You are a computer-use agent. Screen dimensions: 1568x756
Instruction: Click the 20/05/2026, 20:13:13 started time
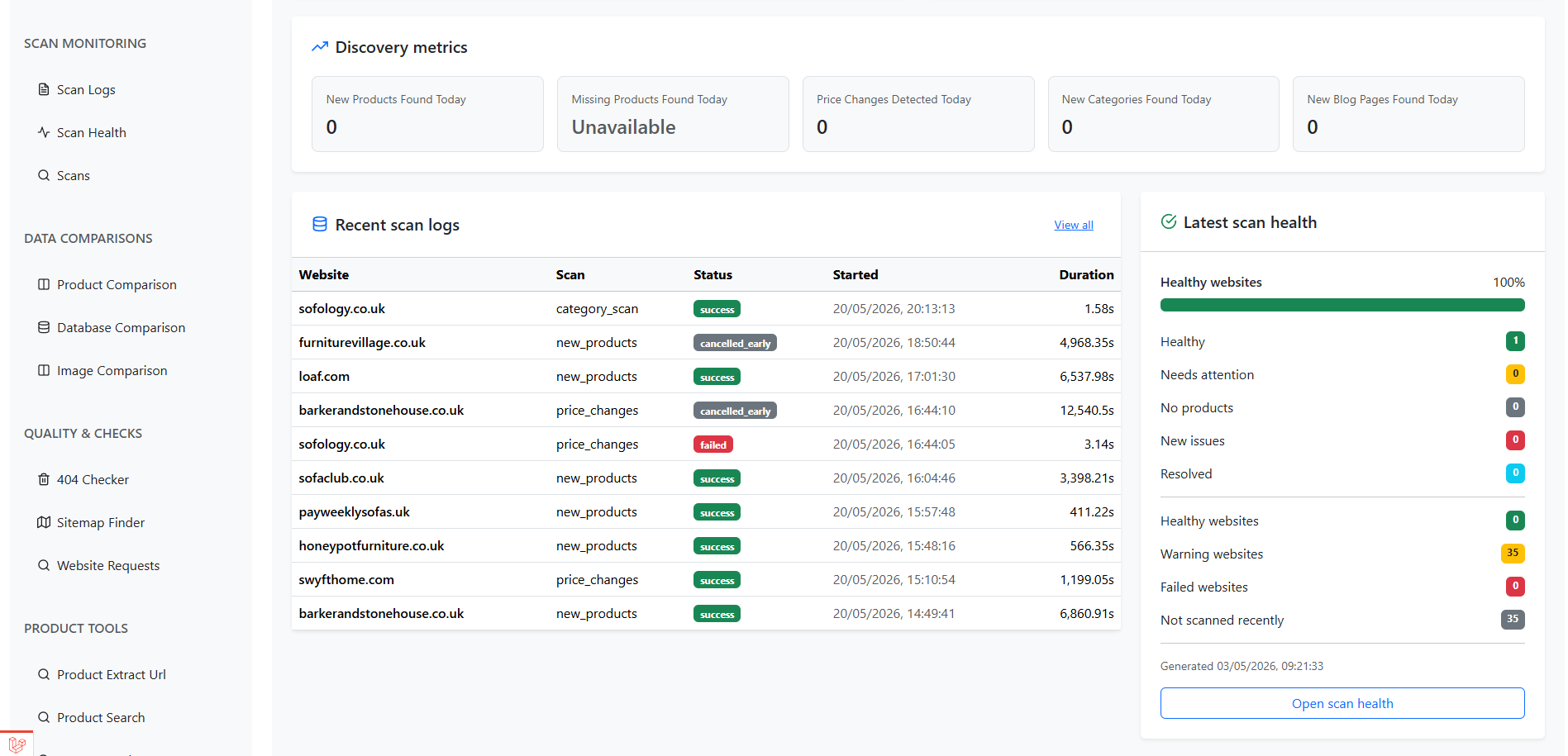click(894, 308)
